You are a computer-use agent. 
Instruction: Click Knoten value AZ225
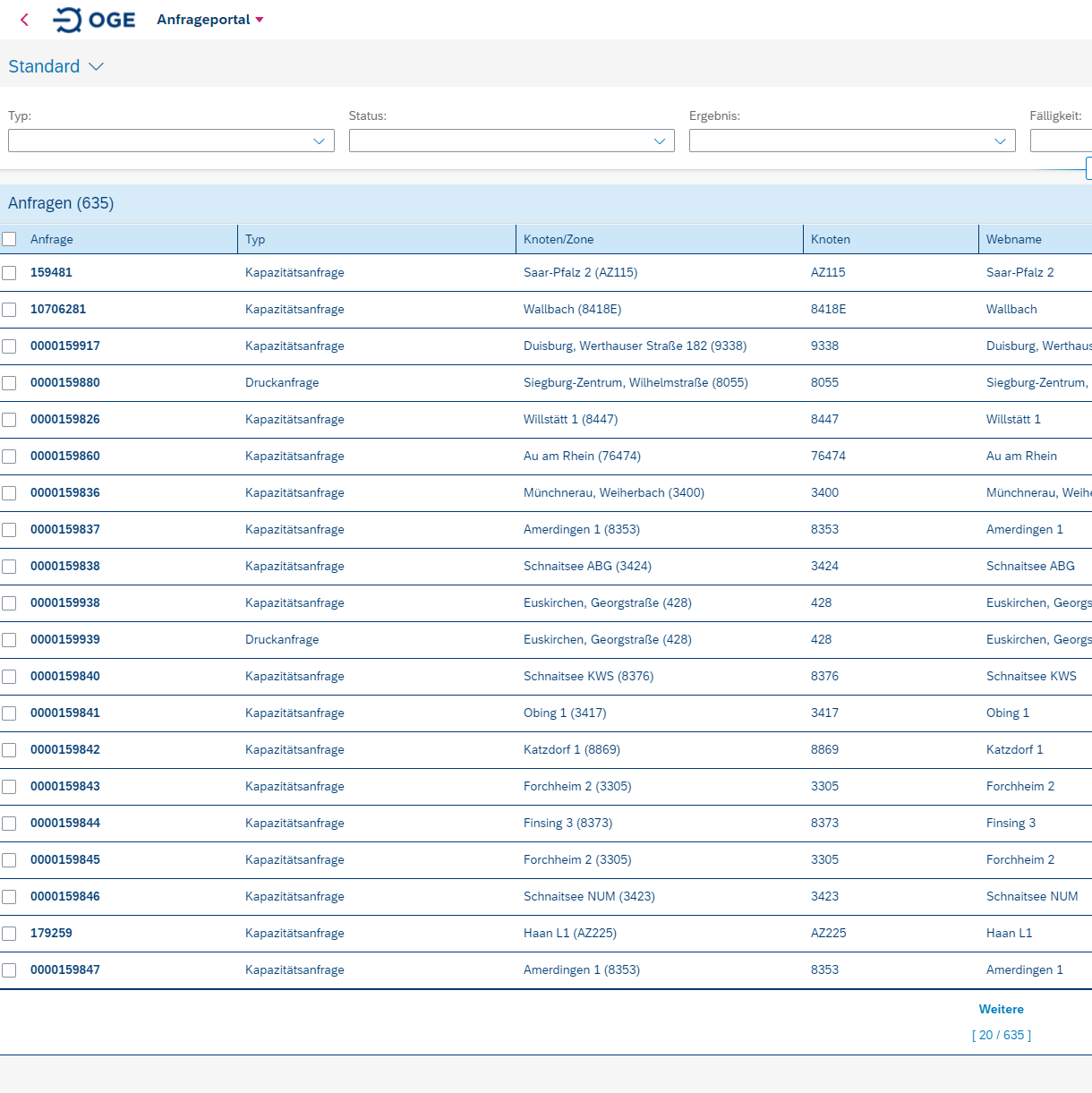829,933
